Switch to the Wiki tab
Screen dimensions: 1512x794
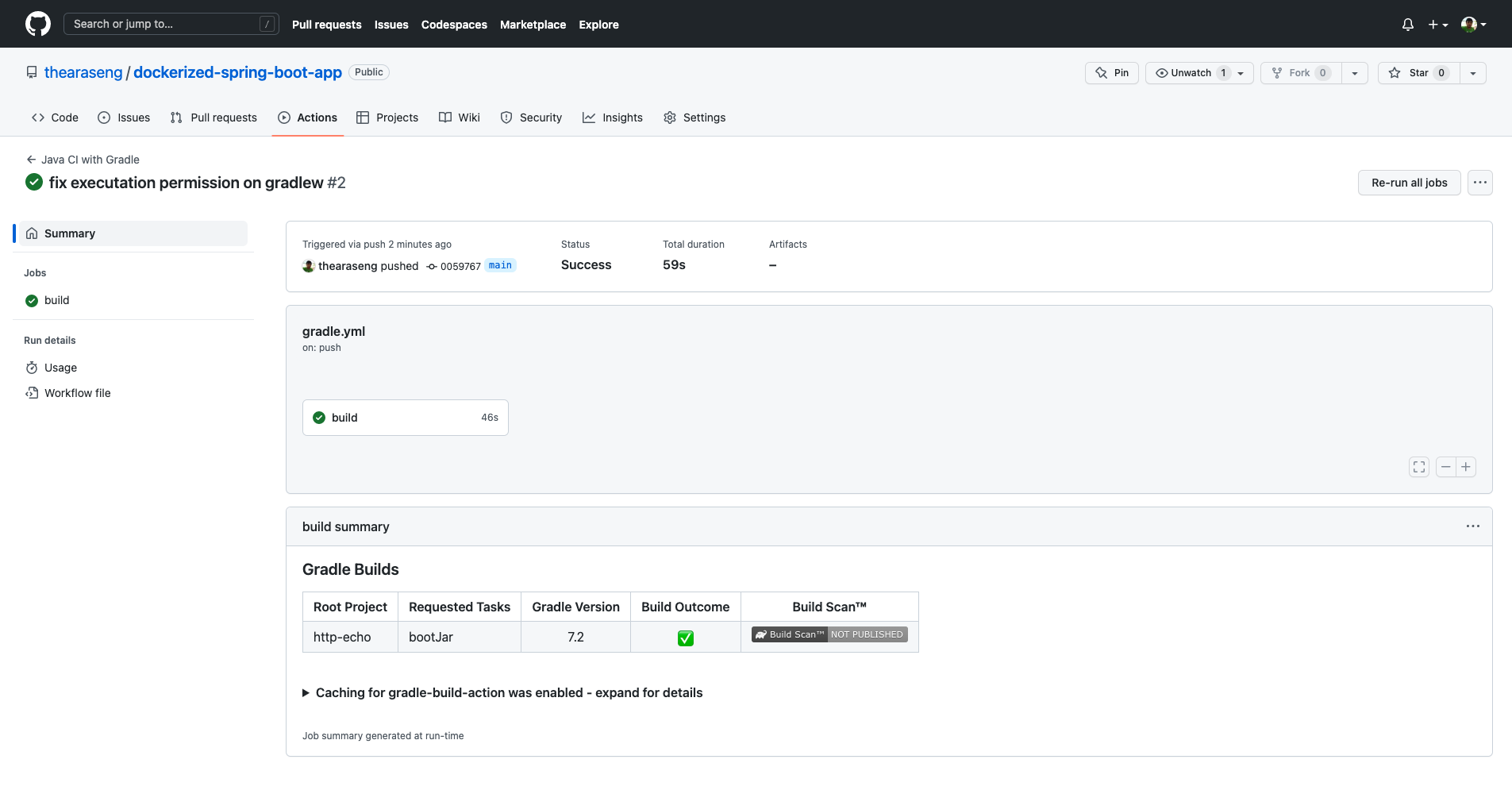click(x=460, y=118)
